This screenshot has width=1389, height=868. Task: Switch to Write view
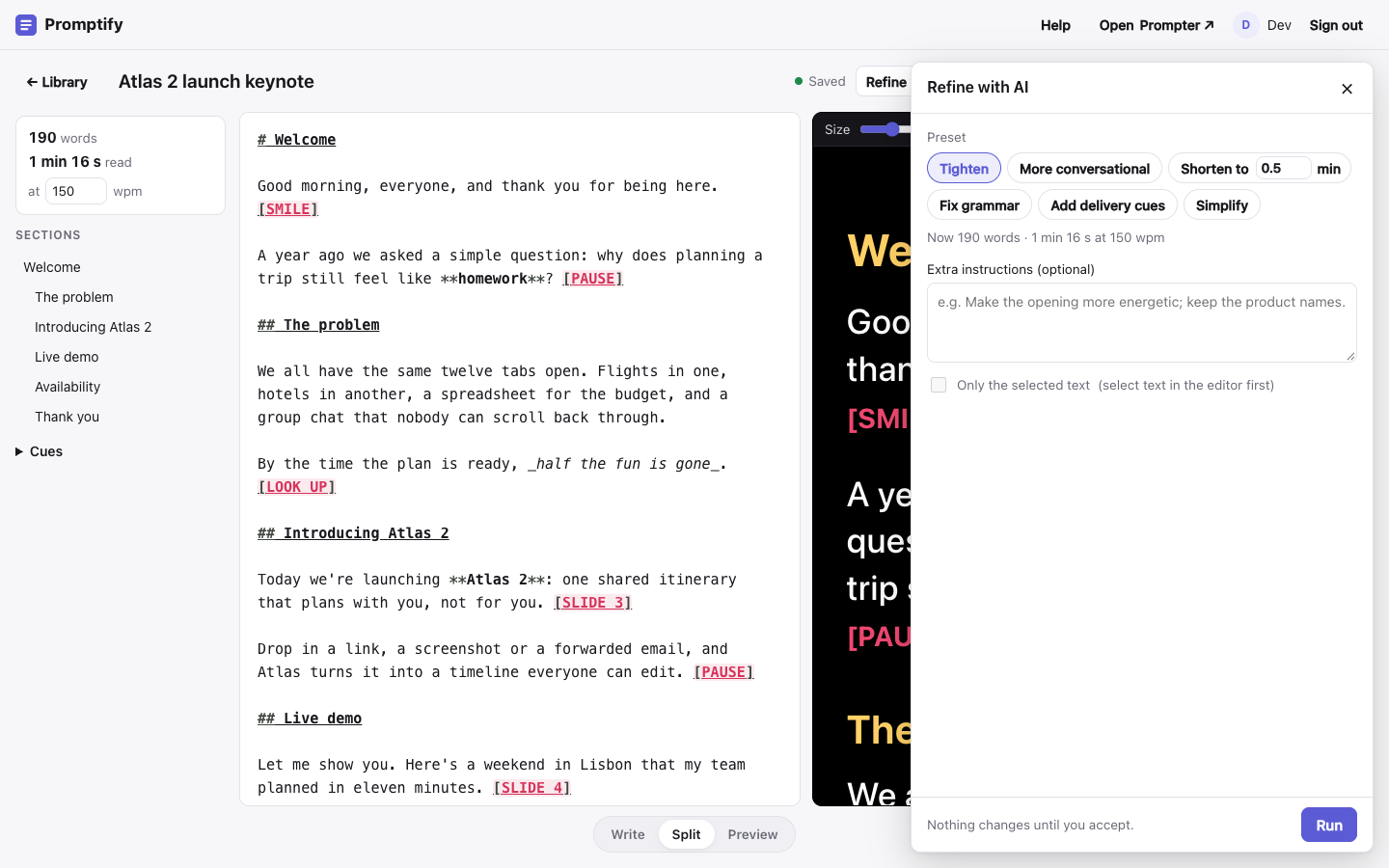coord(628,834)
